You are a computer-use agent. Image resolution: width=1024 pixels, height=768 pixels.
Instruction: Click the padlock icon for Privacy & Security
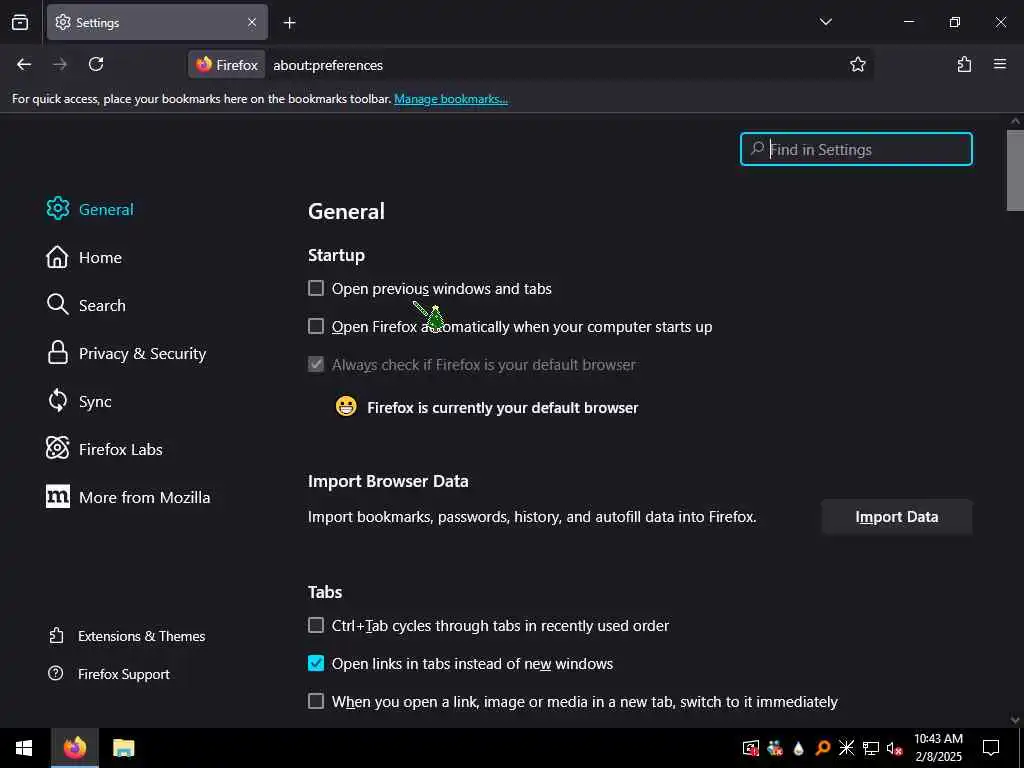57,353
